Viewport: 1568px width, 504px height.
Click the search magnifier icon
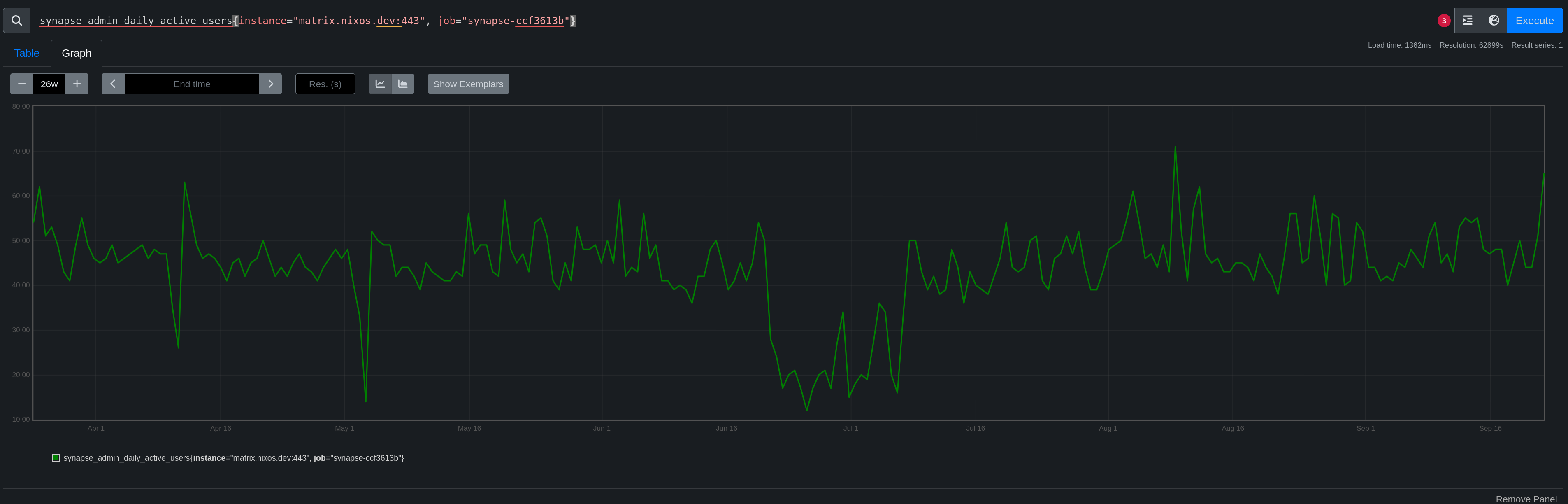(x=16, y=21)
